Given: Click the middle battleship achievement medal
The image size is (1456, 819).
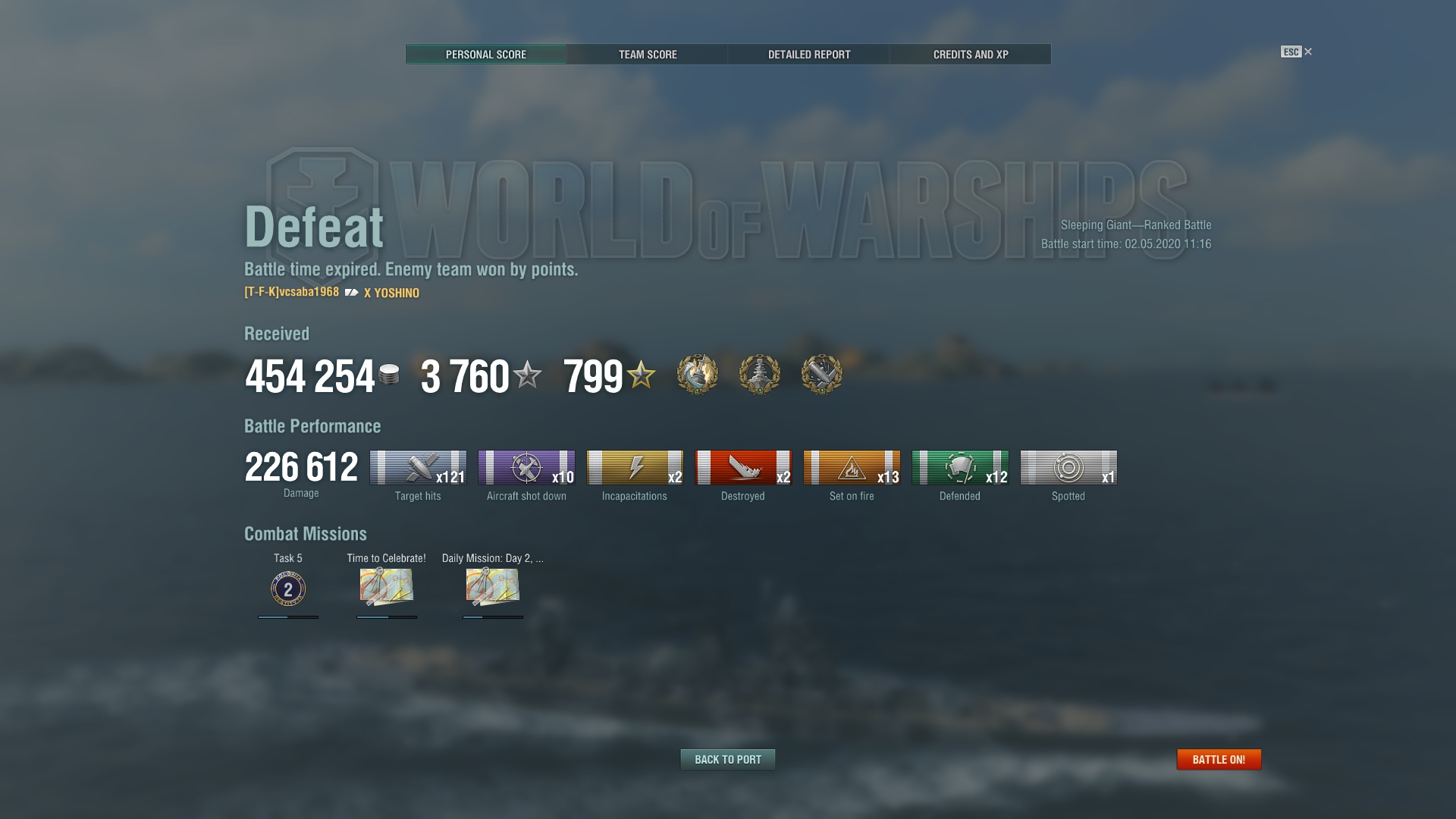Looking at the screenshot, I should [760, 375].
